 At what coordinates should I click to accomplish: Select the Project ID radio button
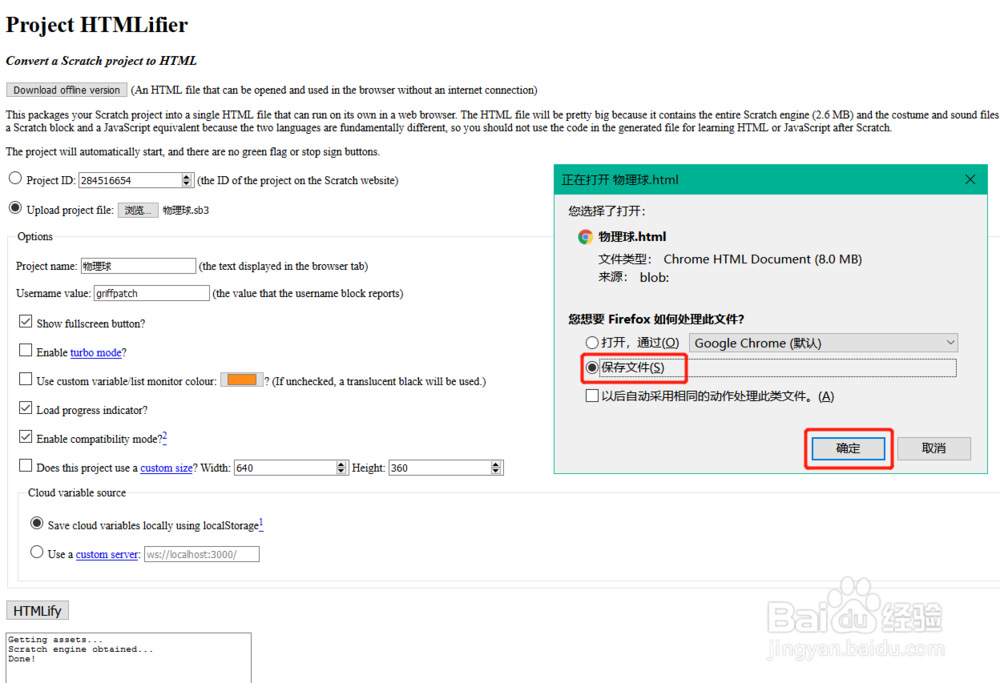click(x=15, y=179)
